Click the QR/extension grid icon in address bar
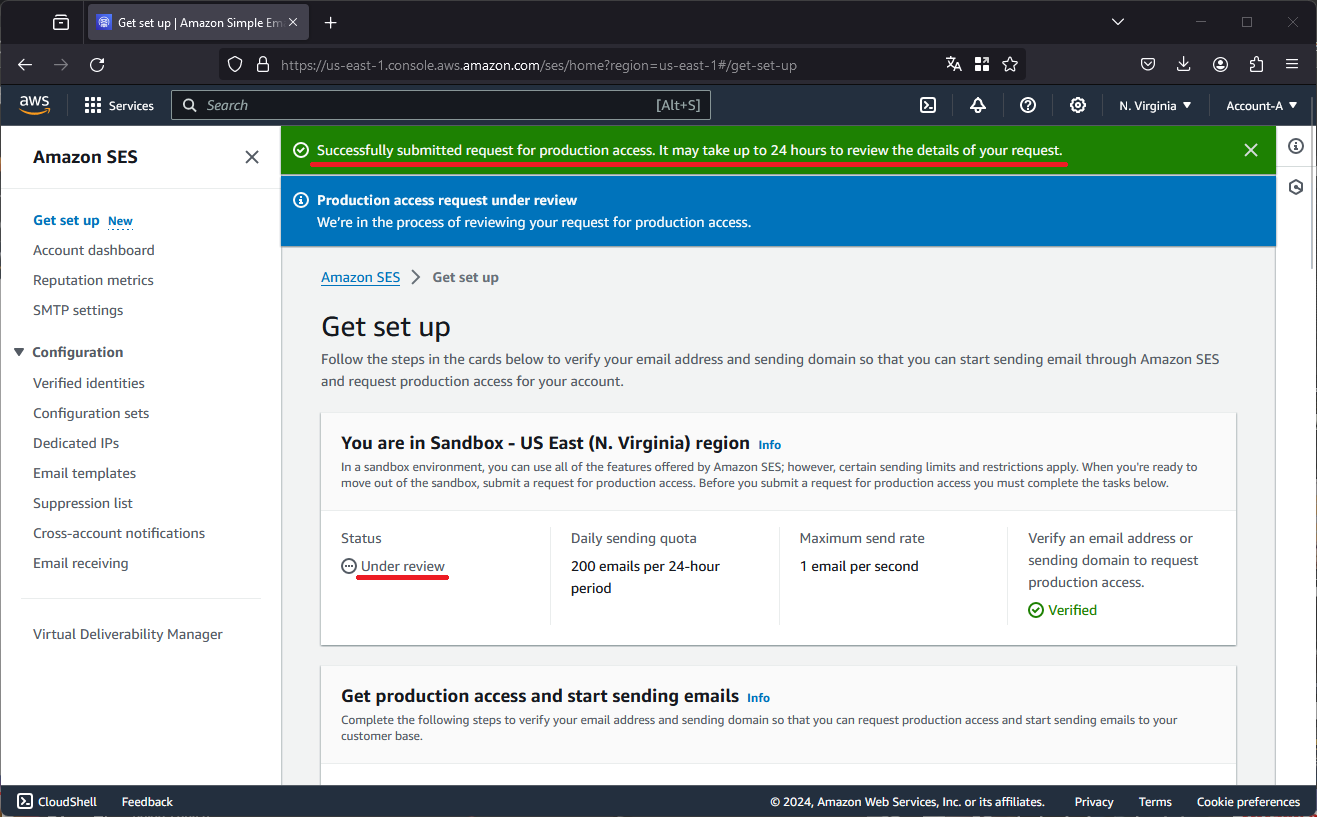This screenshot has width=1317, height=817. (x=982, y=64)
